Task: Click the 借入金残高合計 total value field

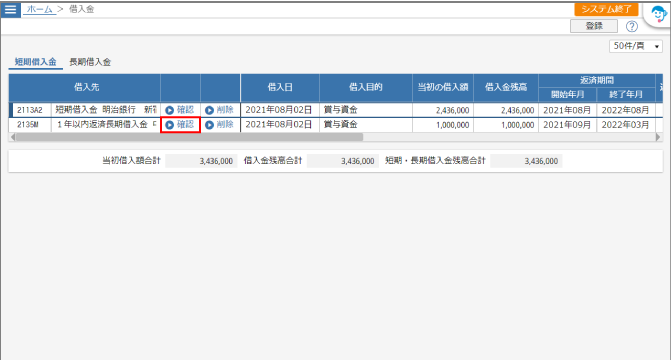Action: coord(343,161)
